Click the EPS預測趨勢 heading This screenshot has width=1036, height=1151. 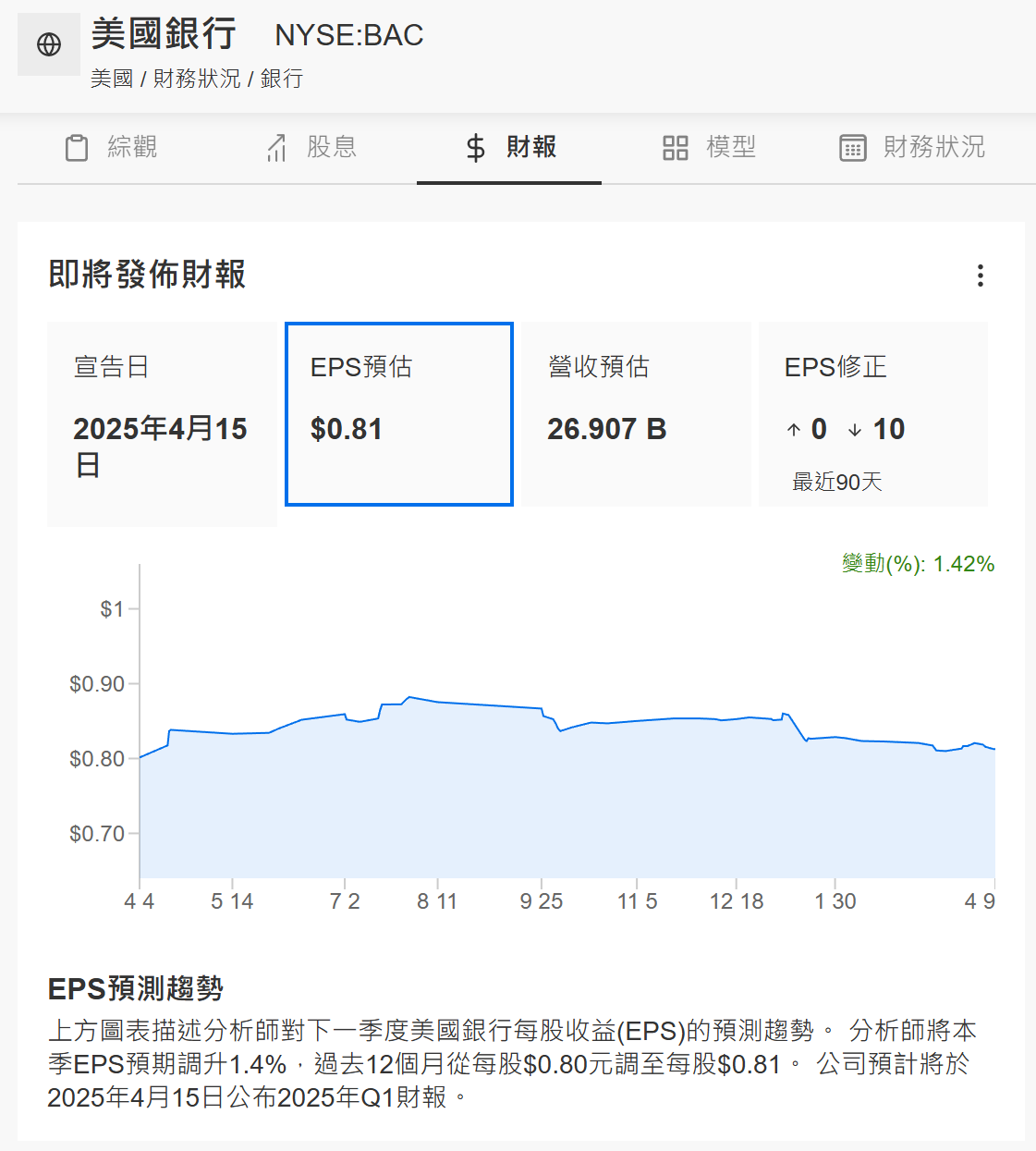click(x=136, y=989)
